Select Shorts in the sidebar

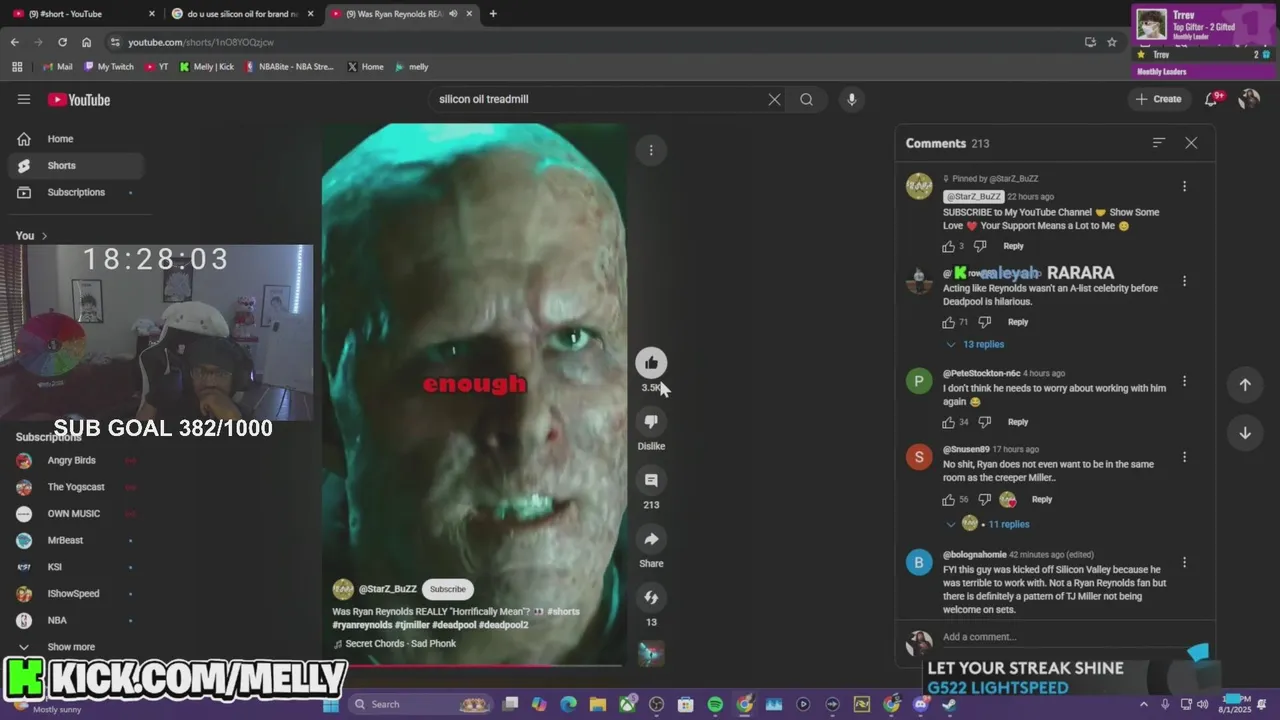[x=76, y=166]
